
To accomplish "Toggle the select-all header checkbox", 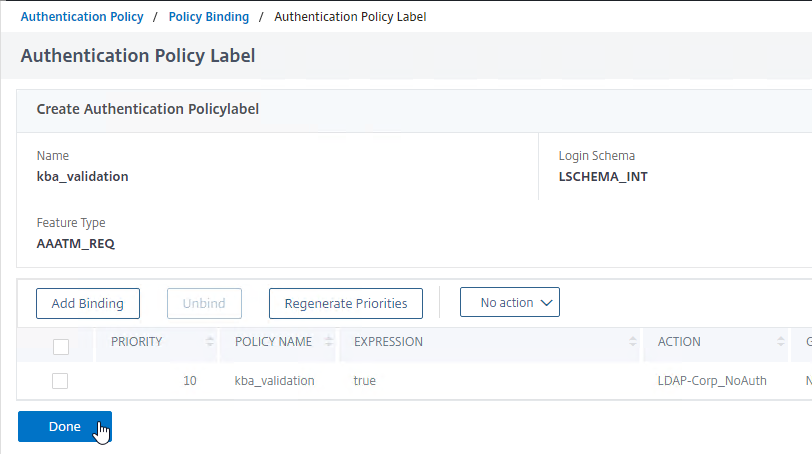I will 61,347.
